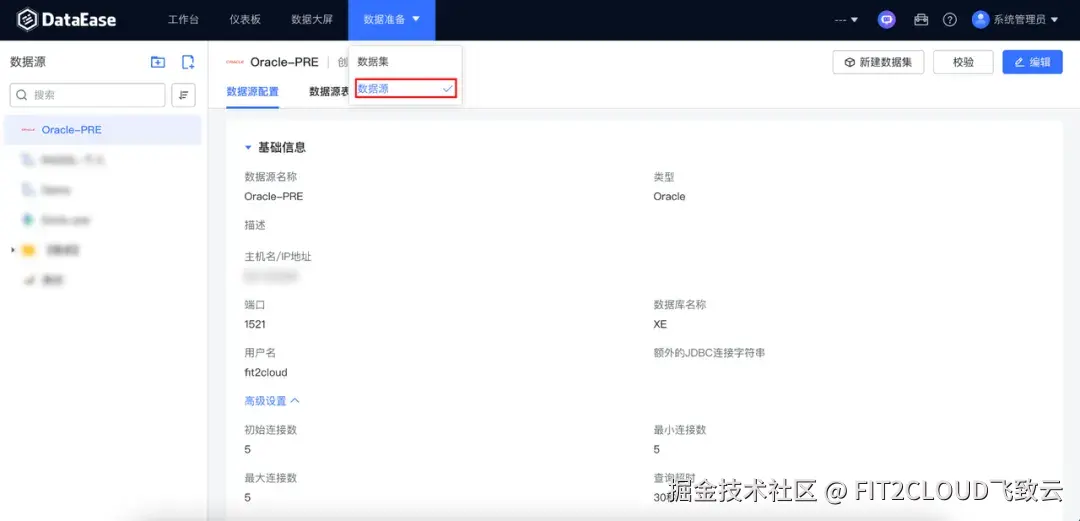Collapse 高级设置 advanced settings

pyautogui.click(x=272, y=400)
